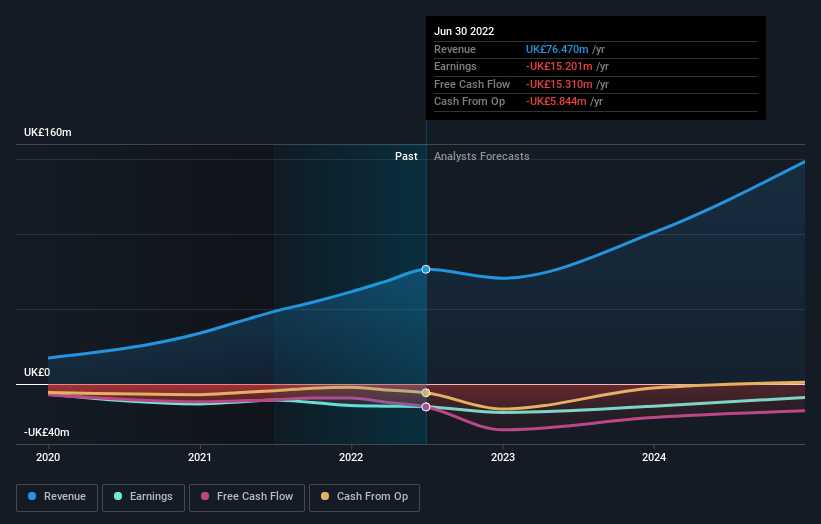Click the Free Cash Flow label in tooltip
Screen dimensions: 821x524
472,84
